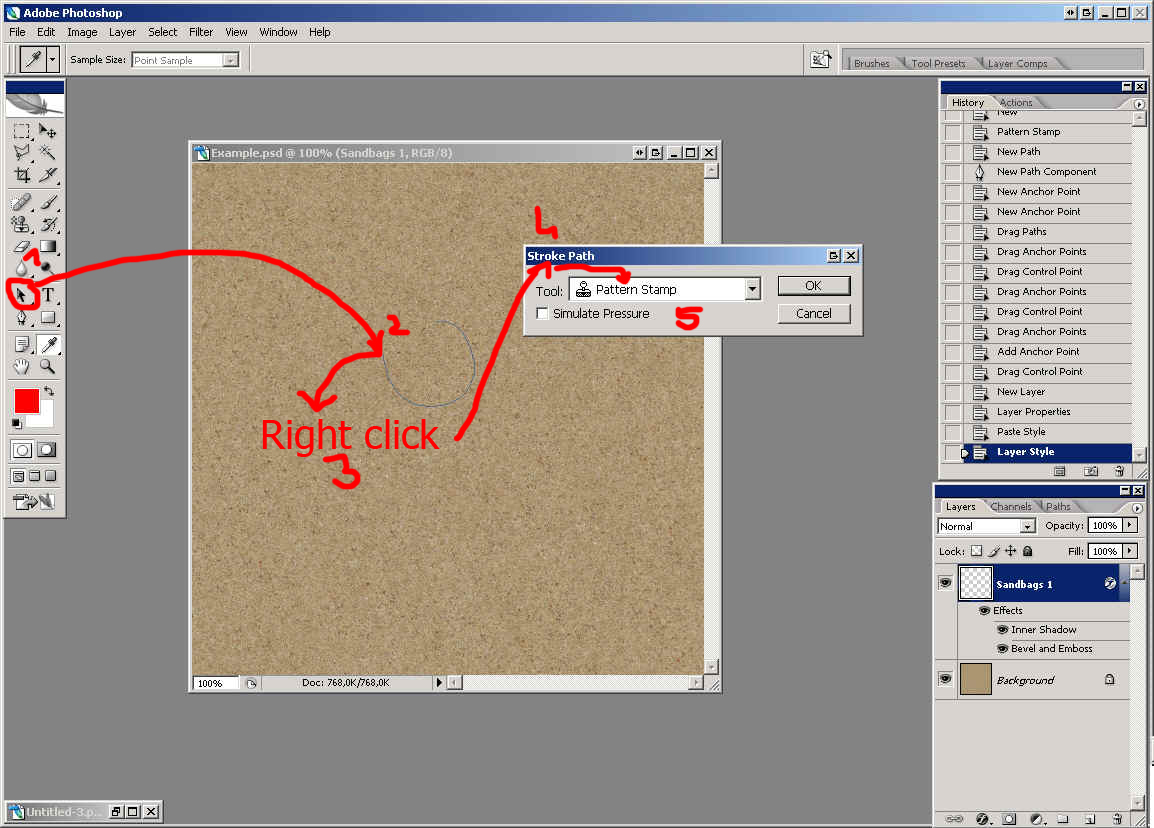
Task: Select the Zoom magnifier tool
Action: 48,367
